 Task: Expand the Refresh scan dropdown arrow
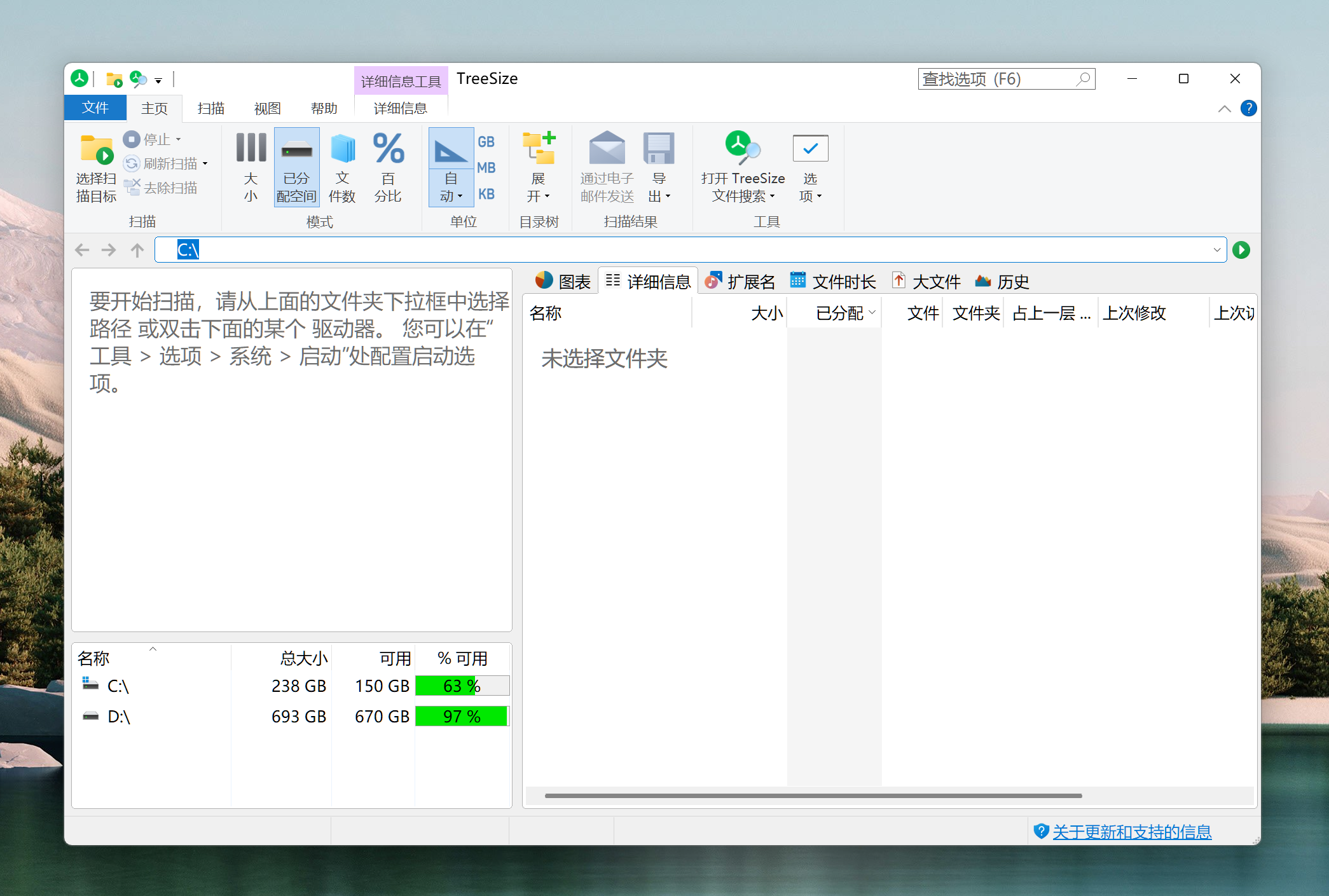[x=205, y=163]
